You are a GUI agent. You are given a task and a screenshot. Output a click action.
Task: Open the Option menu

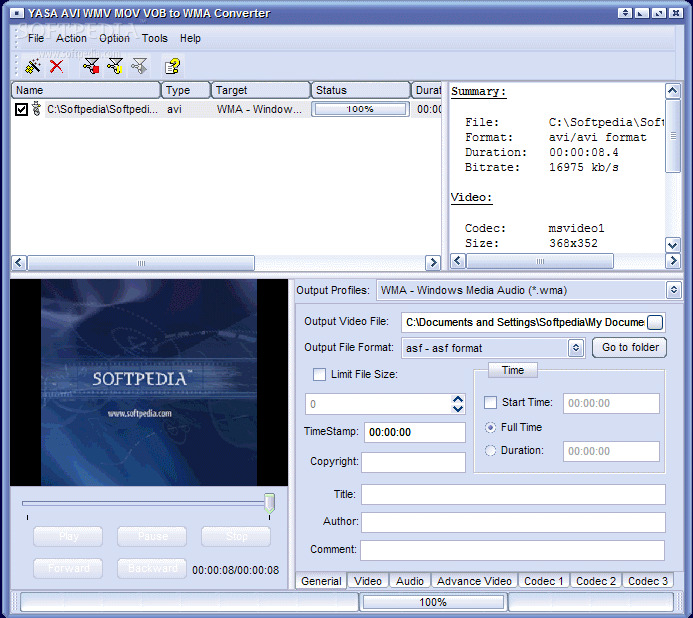(x=114, y=38)
